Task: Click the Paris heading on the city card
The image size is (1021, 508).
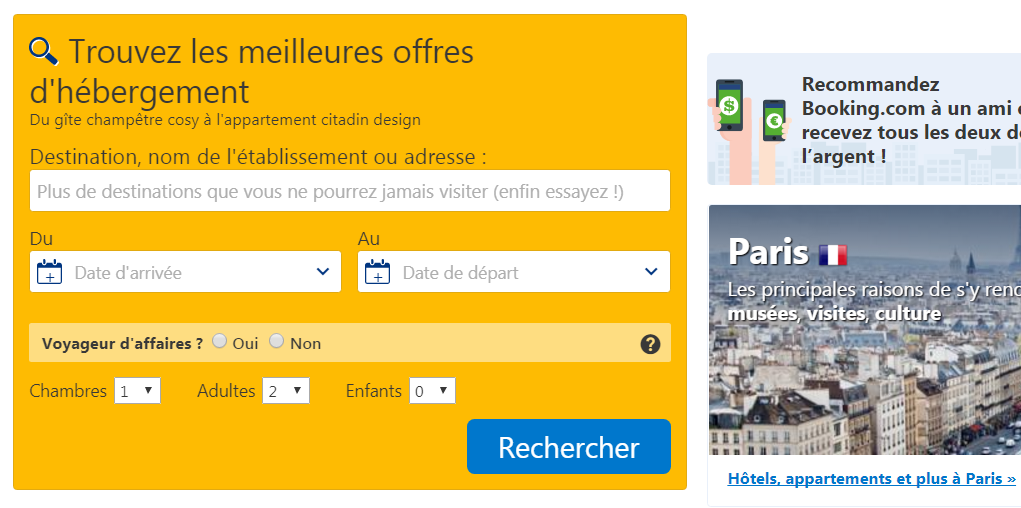Action: [x=768, y=251]
